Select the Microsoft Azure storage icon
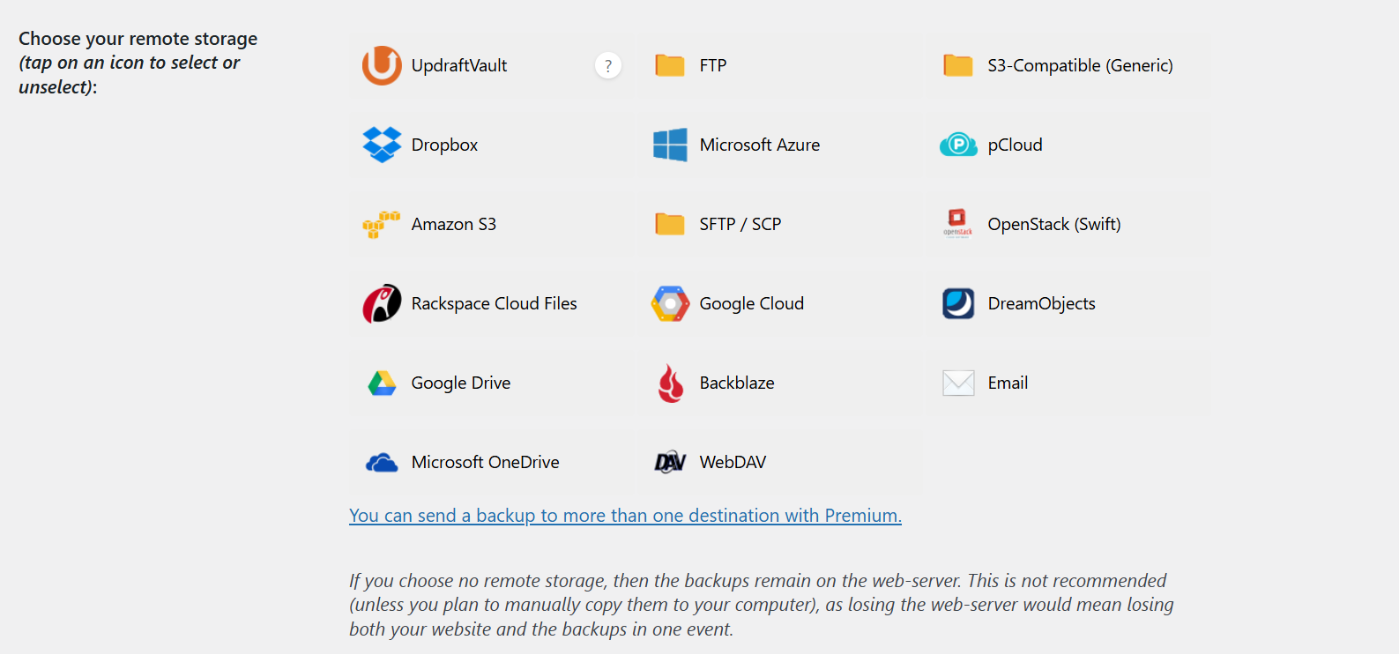The height and width of the screenshot is (654, 1399). (668, 144)
